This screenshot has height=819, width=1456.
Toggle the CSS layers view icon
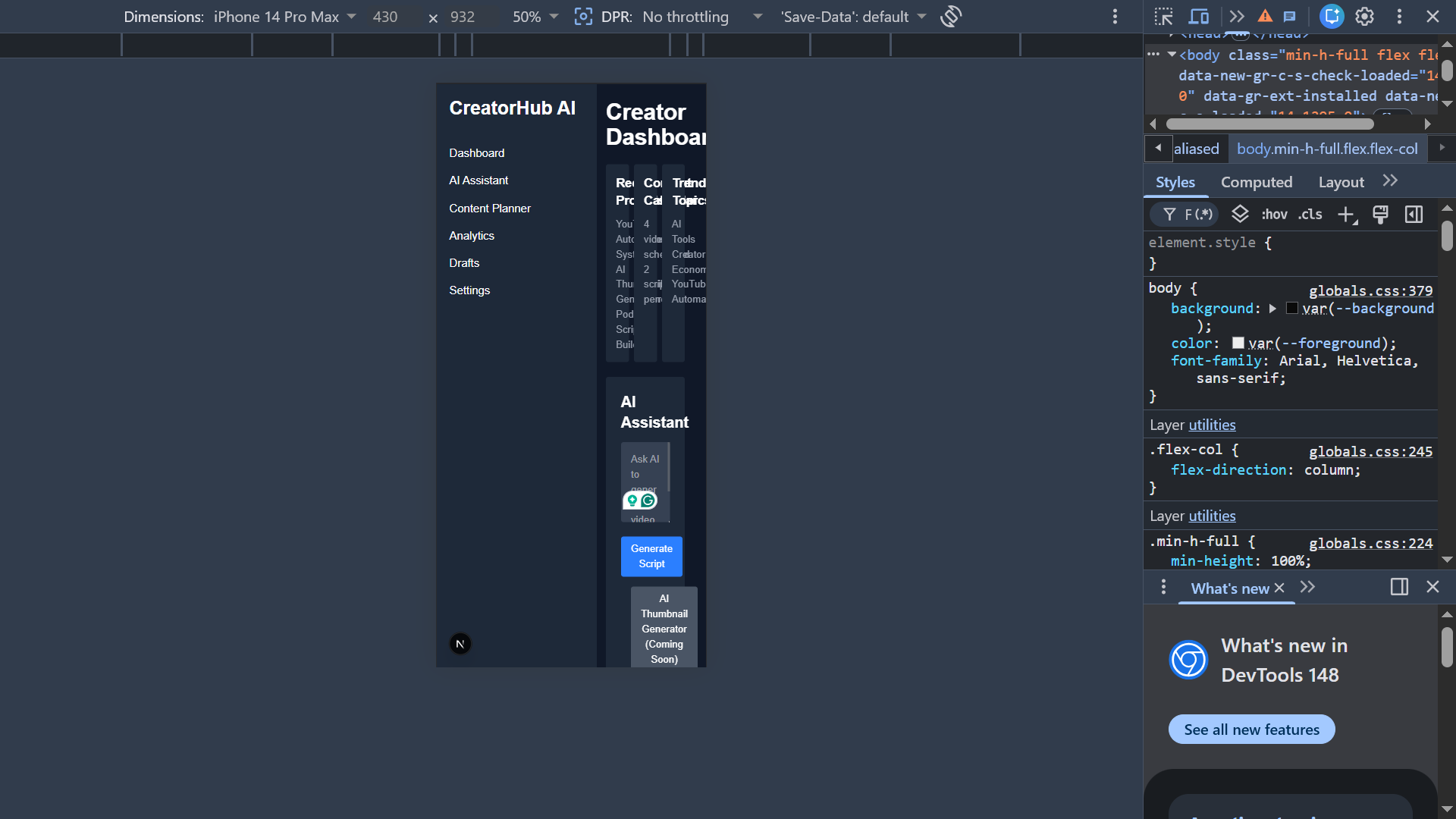click(x=1240, y=214)
